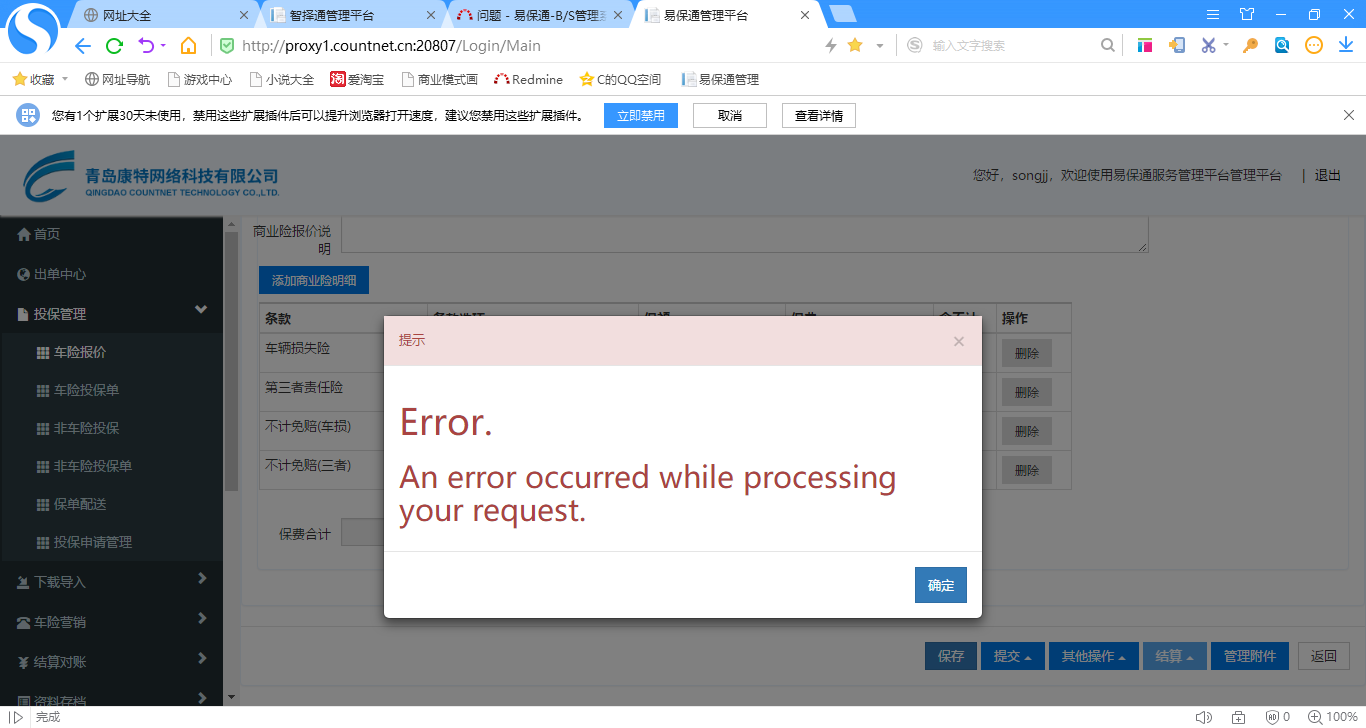Click the blue page-search toolbar icon
The width and height of the screenshot is (1366, 728).
pyautogui.click(x=1282, y=45)
